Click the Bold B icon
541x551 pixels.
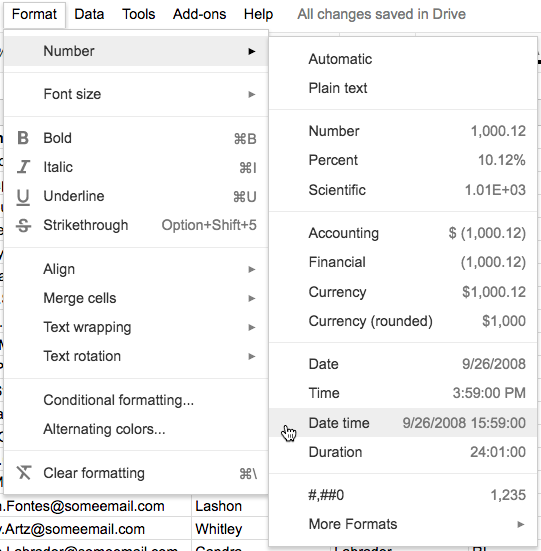23,138
